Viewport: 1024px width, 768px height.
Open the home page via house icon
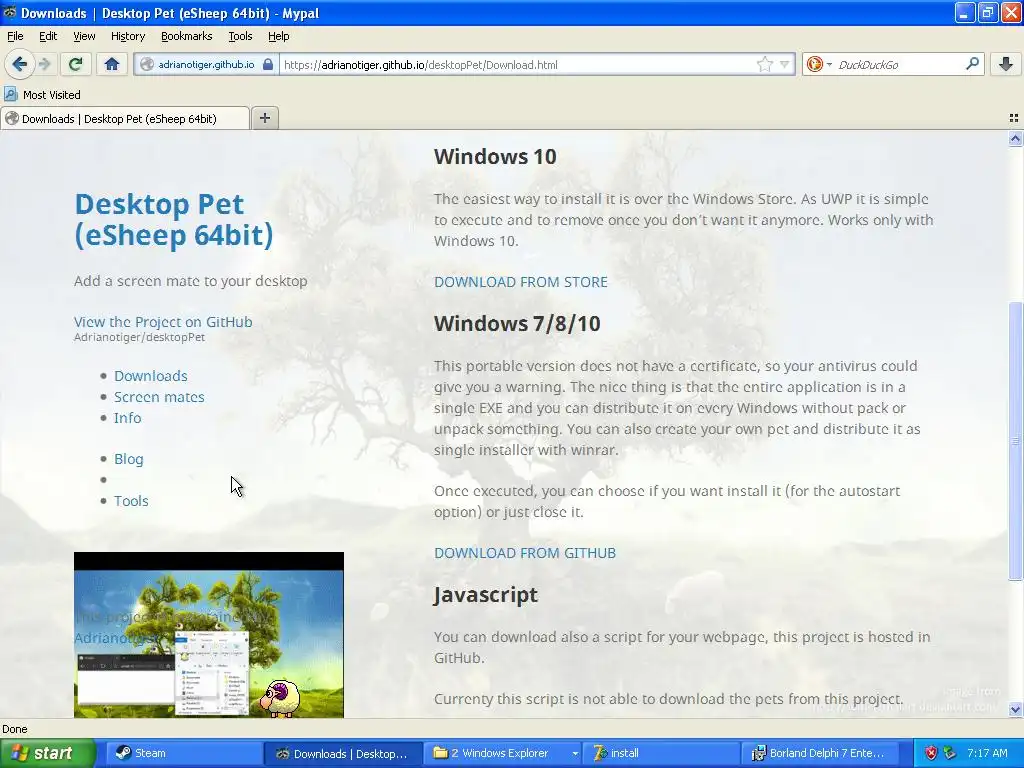pos(112,64)
